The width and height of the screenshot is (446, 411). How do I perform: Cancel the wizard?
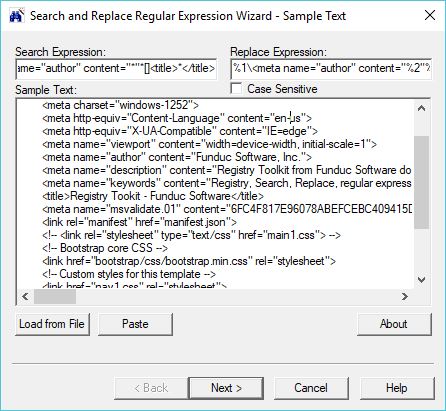point(311,388)
